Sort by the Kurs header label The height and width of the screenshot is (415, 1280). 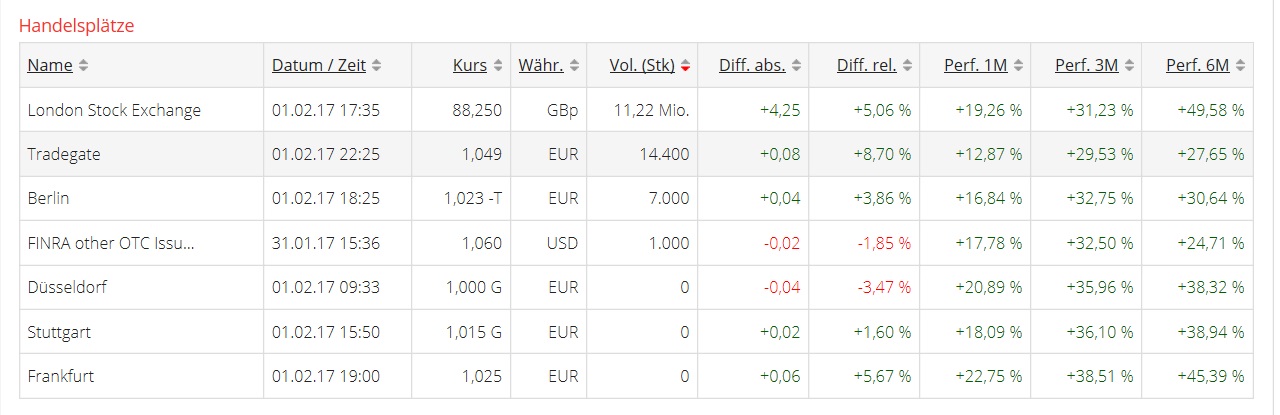pos(469,66)
